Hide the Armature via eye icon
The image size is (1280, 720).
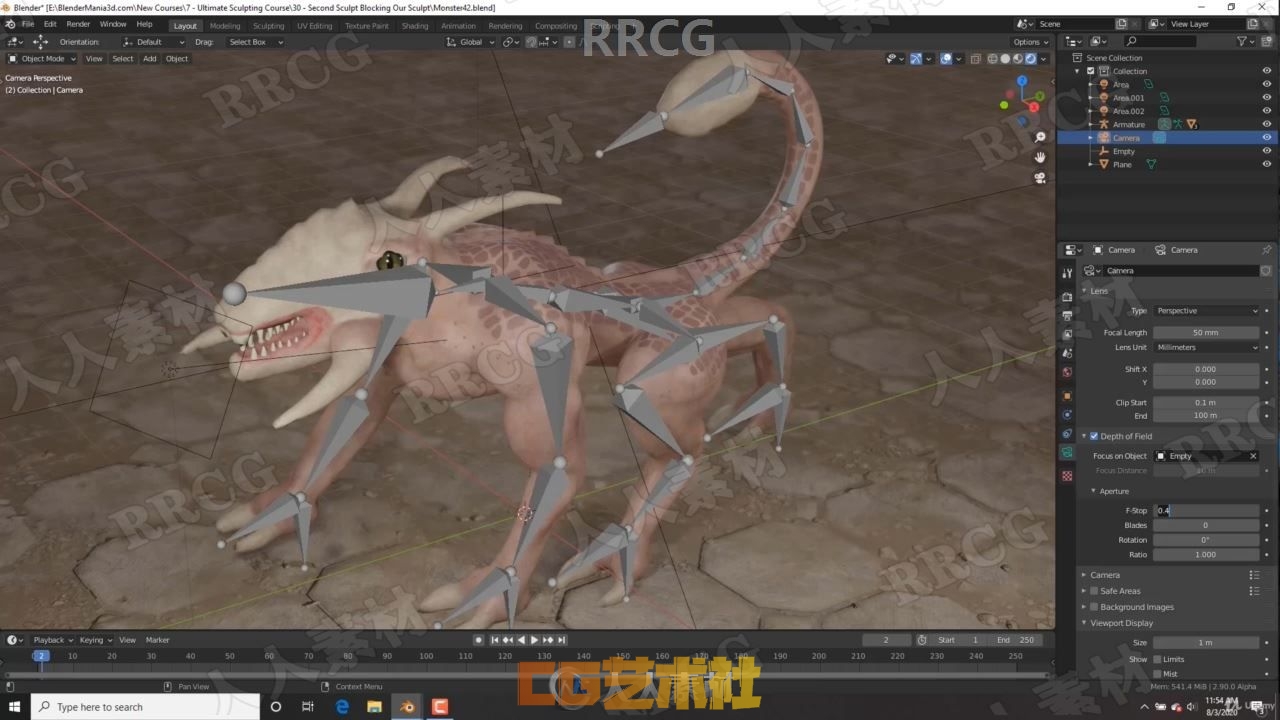(x=1266, y=124)
